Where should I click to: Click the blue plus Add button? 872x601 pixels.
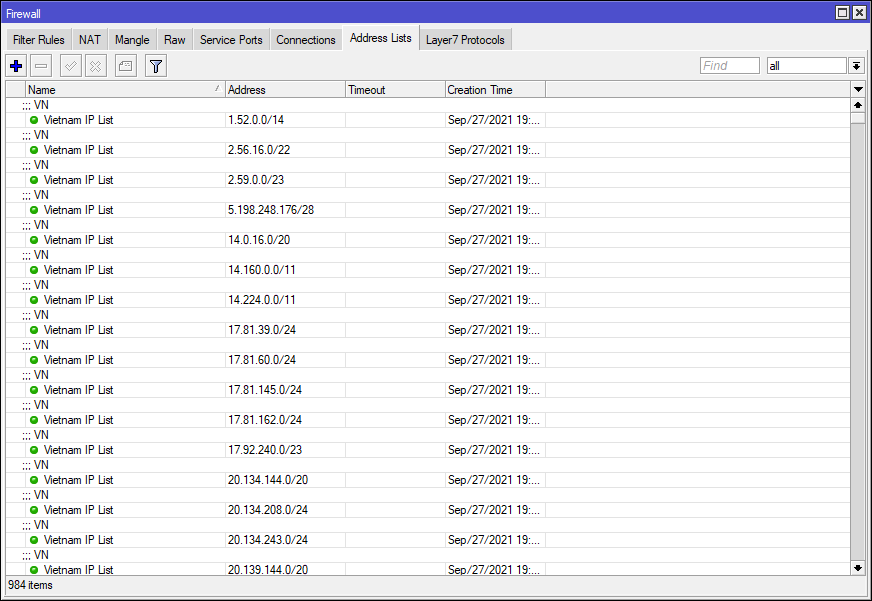[x=16, y=66]
